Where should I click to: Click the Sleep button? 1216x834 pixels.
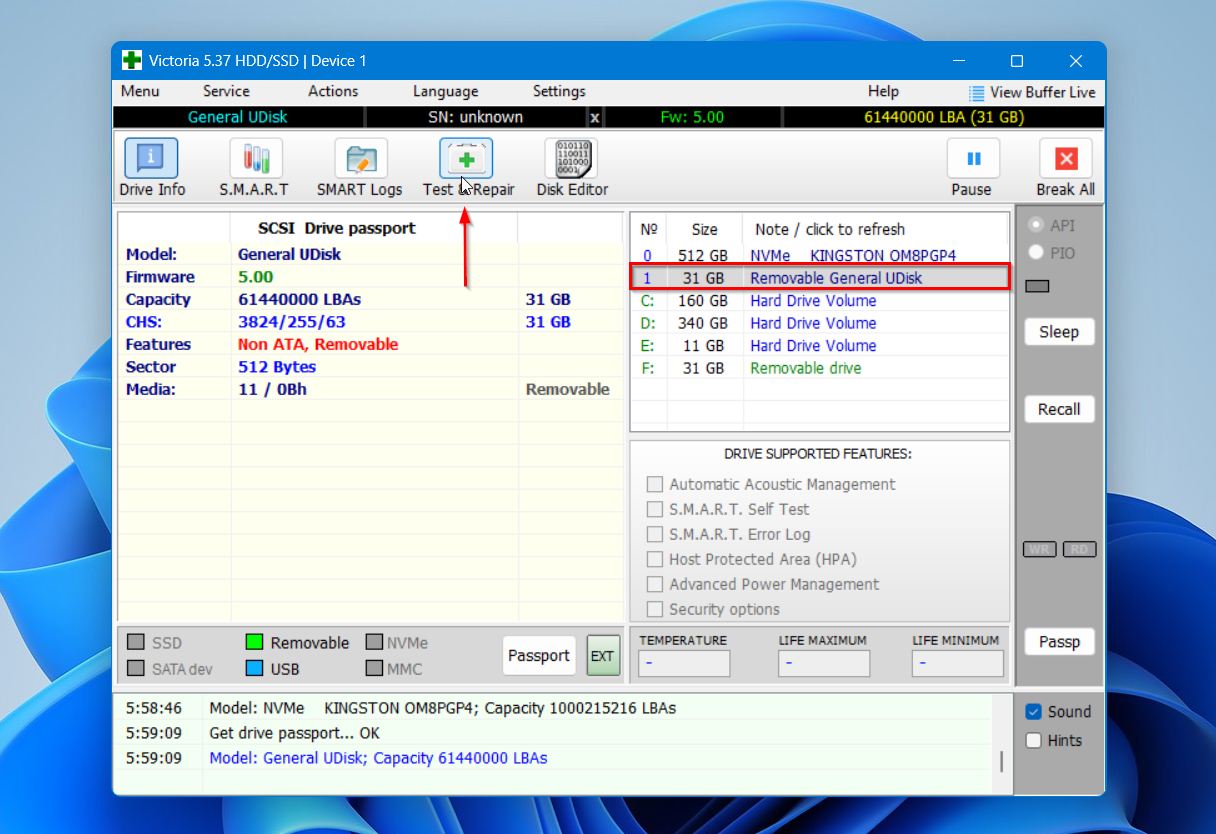click(x=1059, y=332)
